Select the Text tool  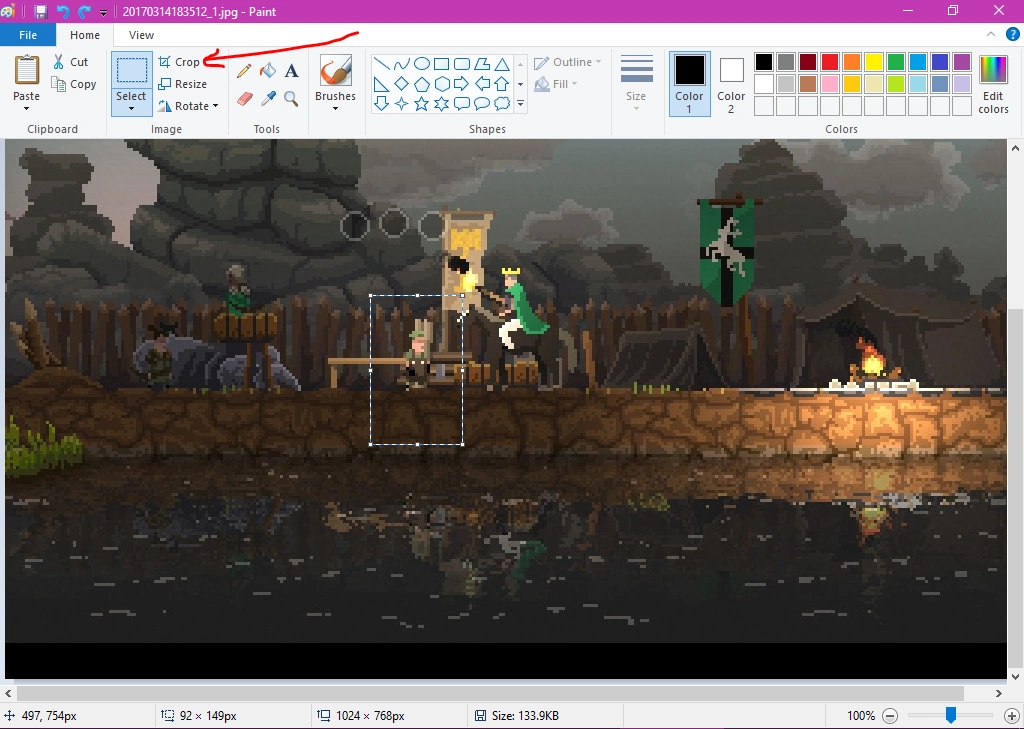291,71
